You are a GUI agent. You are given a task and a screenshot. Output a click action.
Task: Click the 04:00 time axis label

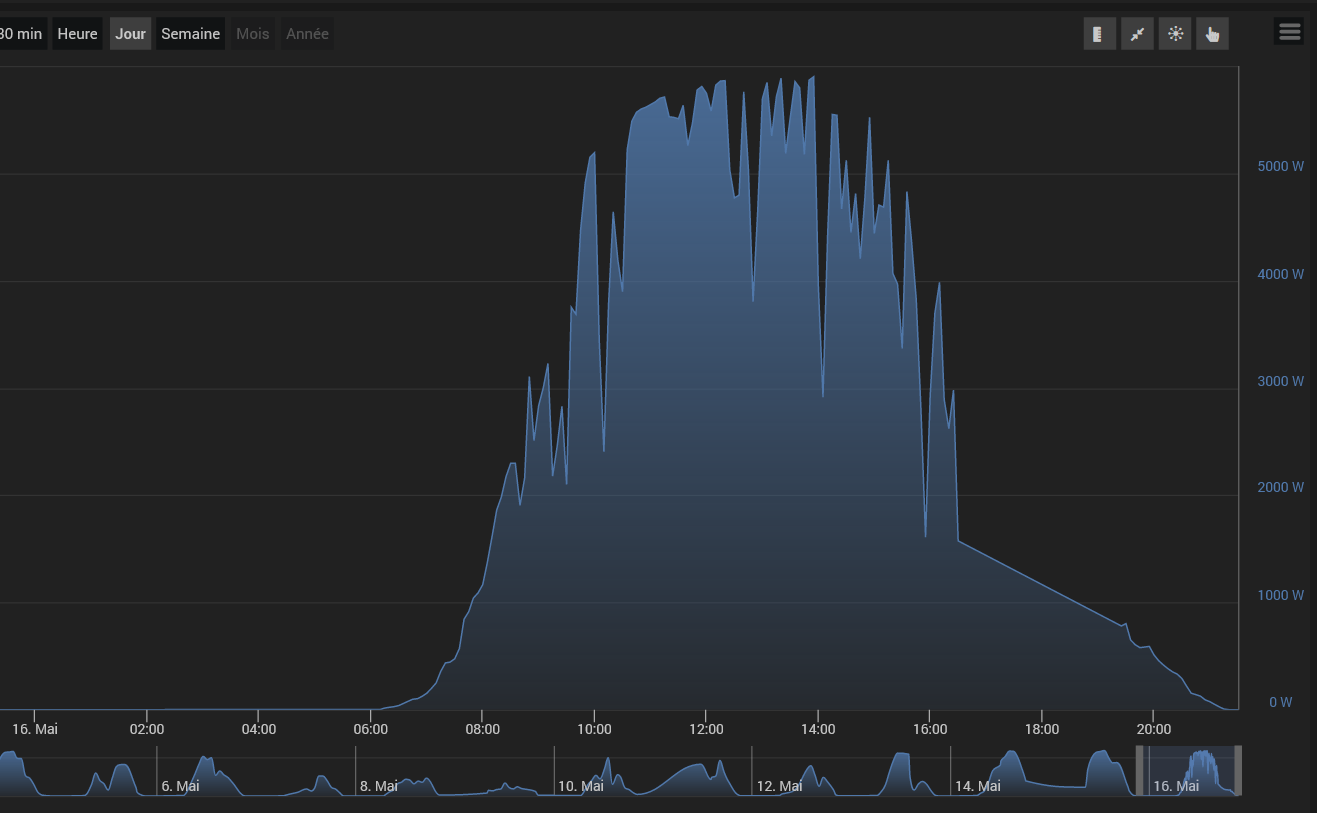(259, 729)
